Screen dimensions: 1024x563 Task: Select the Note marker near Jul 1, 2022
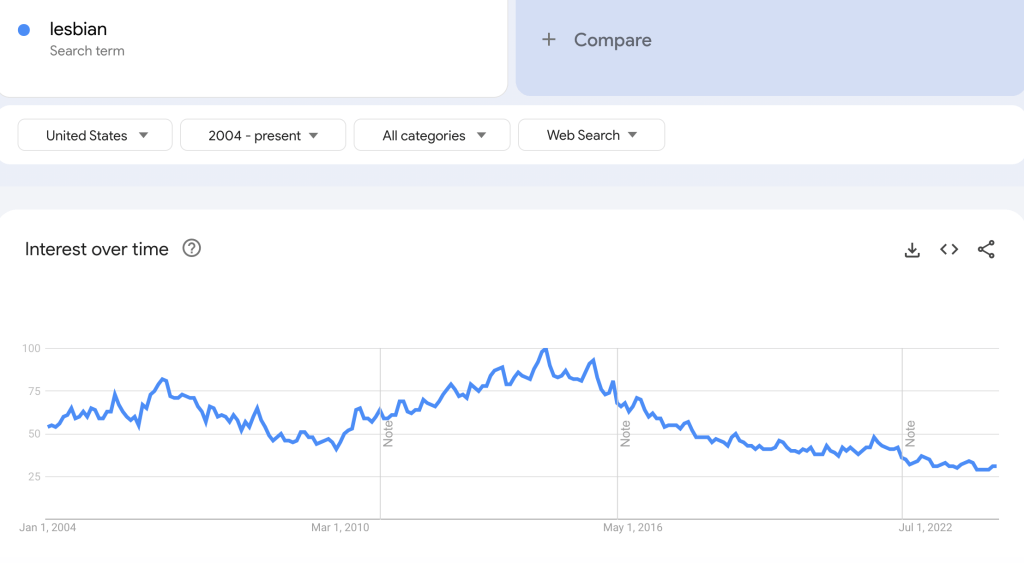[910, 432]
